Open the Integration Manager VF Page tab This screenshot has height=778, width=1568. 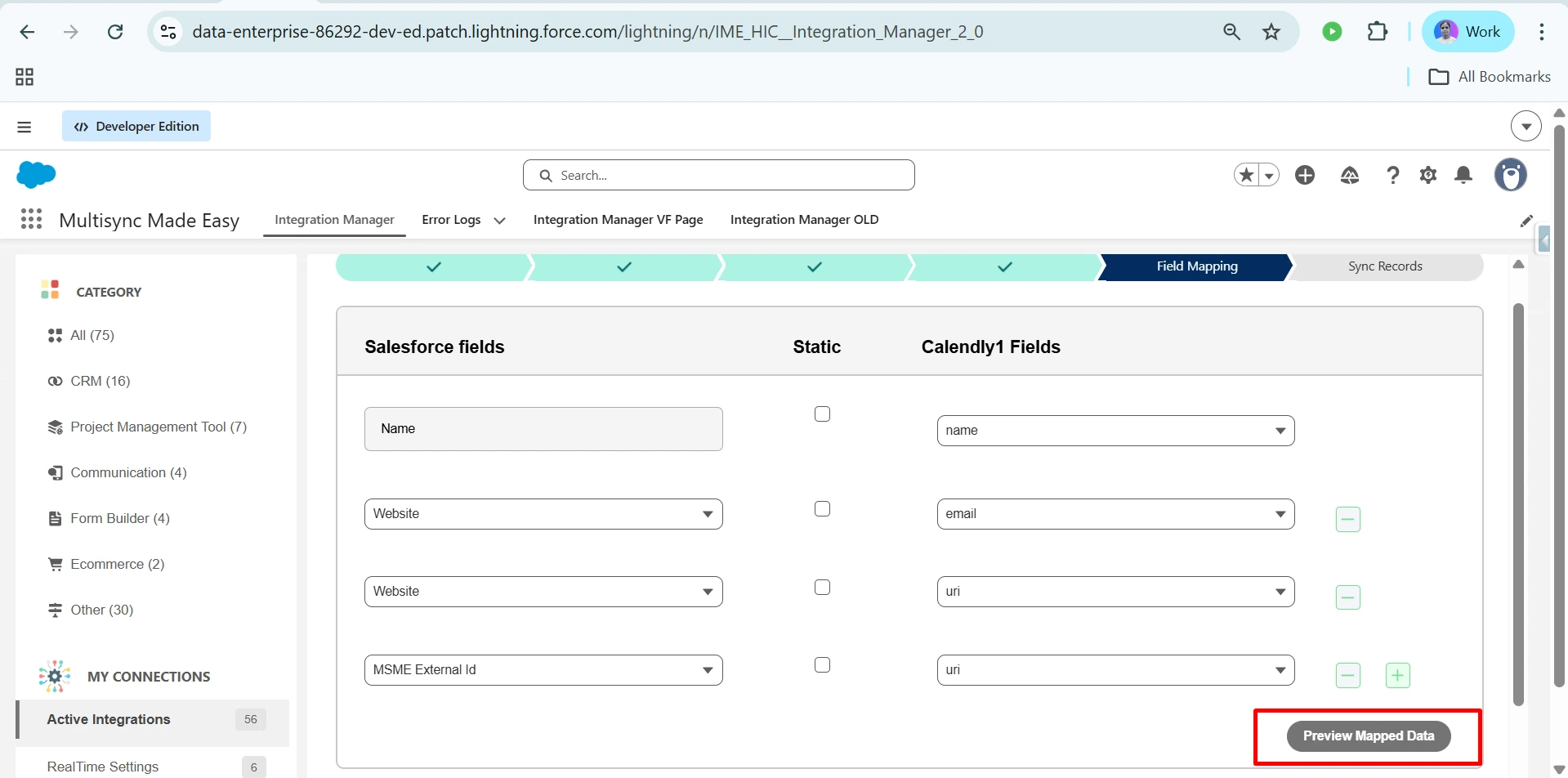pyautogui.click(x=618, y=219)
